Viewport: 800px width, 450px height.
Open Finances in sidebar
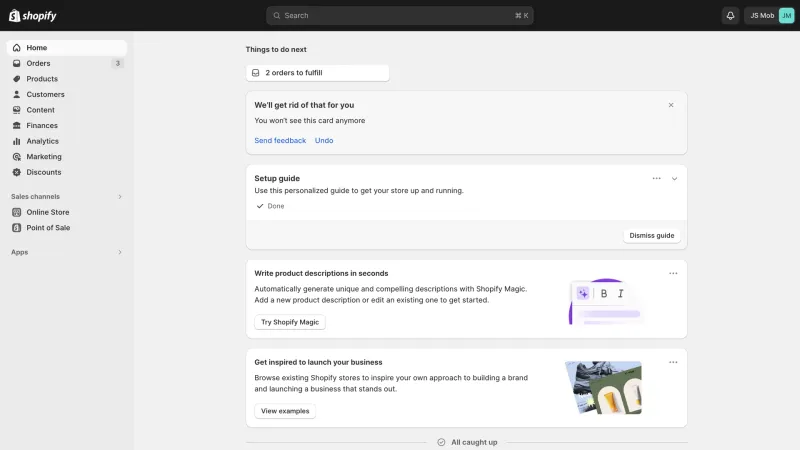point(67,126)
